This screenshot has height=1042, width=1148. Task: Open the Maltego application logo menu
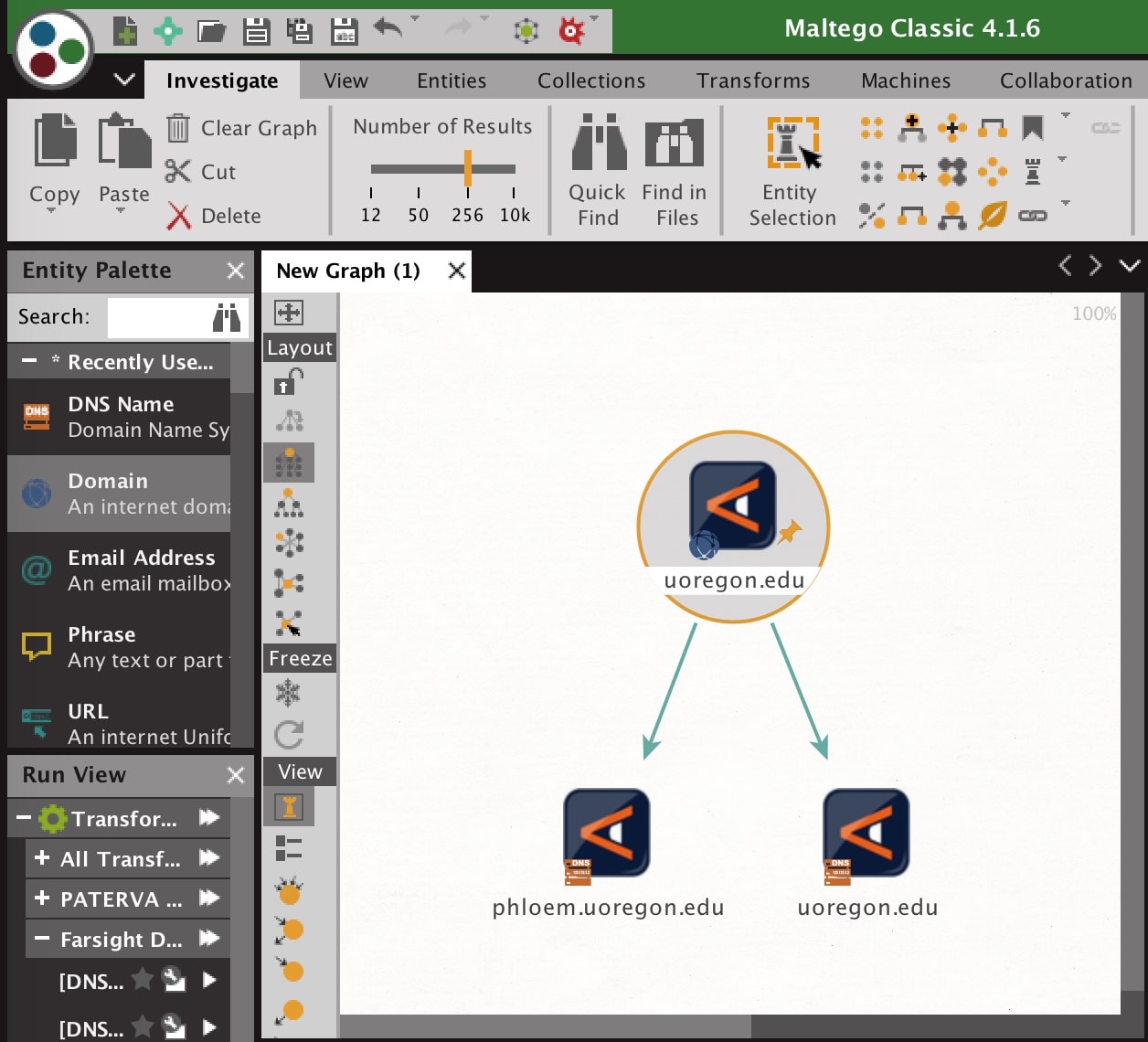(54, 48)
